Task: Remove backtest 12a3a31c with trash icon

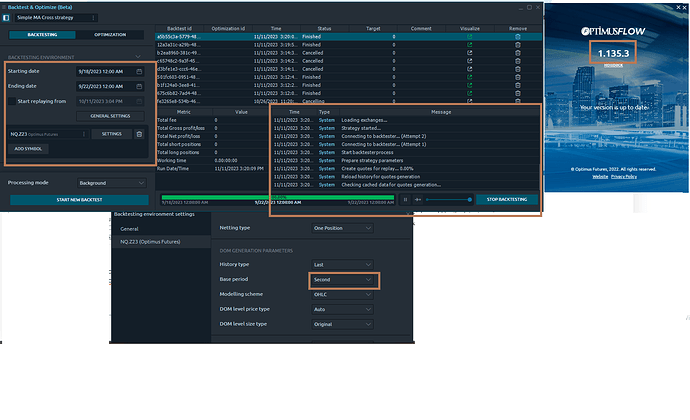Action: (518, 45)
